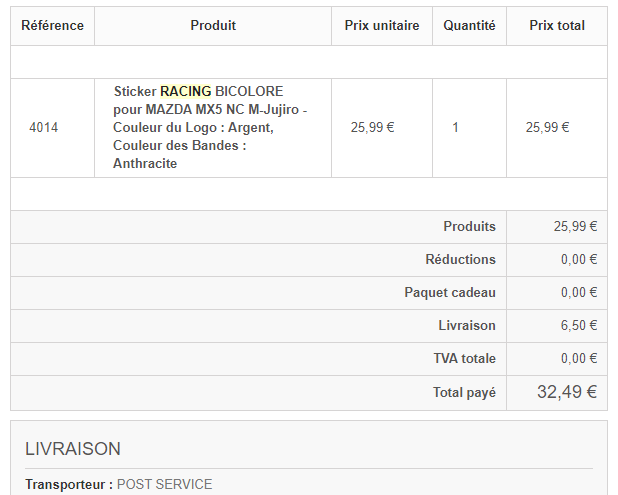Viewport: 618px width, 495px height.
Task: Click the Produits subtotal label
Action: (469, 227)
